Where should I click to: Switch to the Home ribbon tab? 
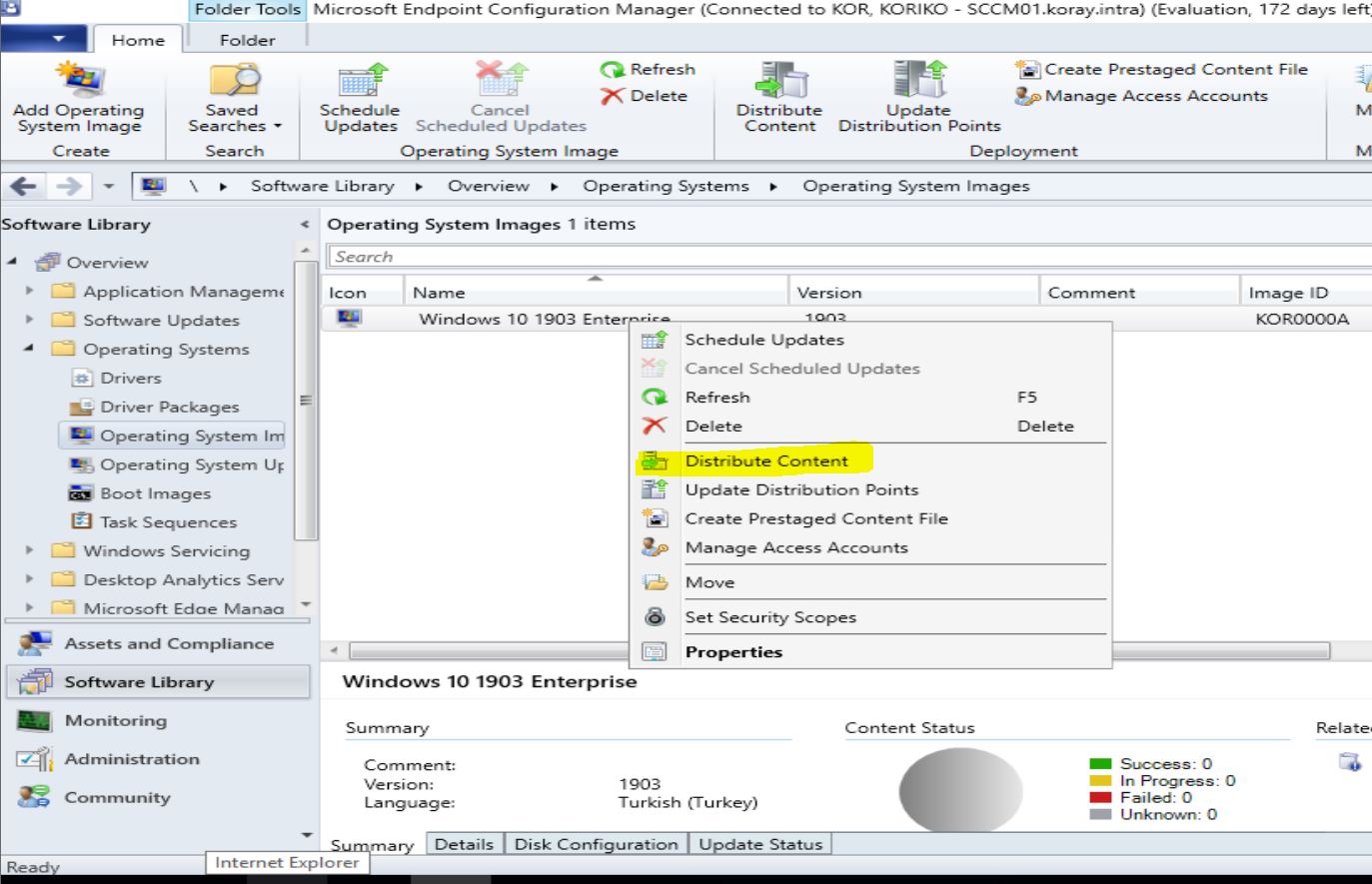[x=138, y=40]
